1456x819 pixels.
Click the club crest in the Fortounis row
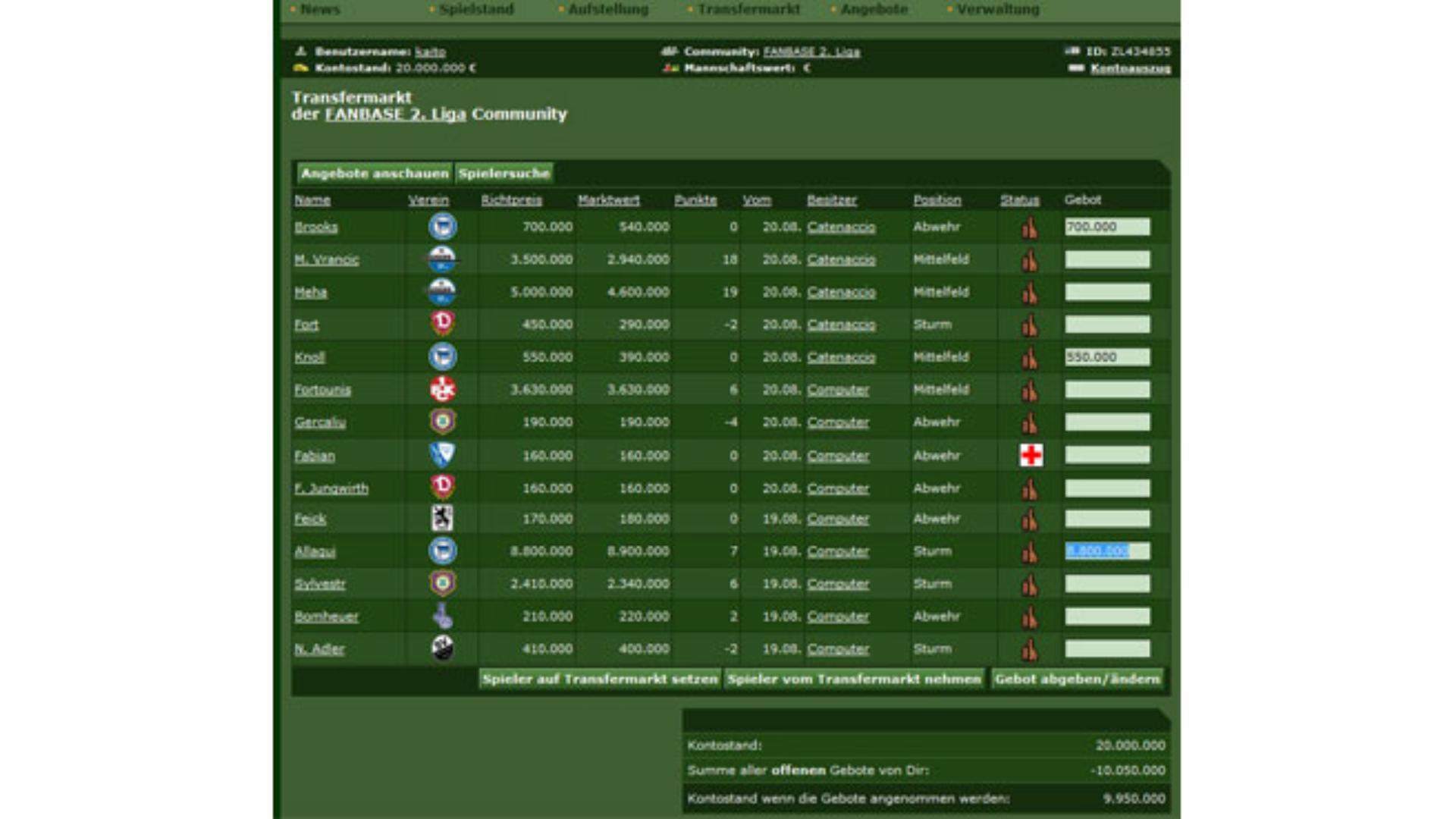click(x=443, y=389)
